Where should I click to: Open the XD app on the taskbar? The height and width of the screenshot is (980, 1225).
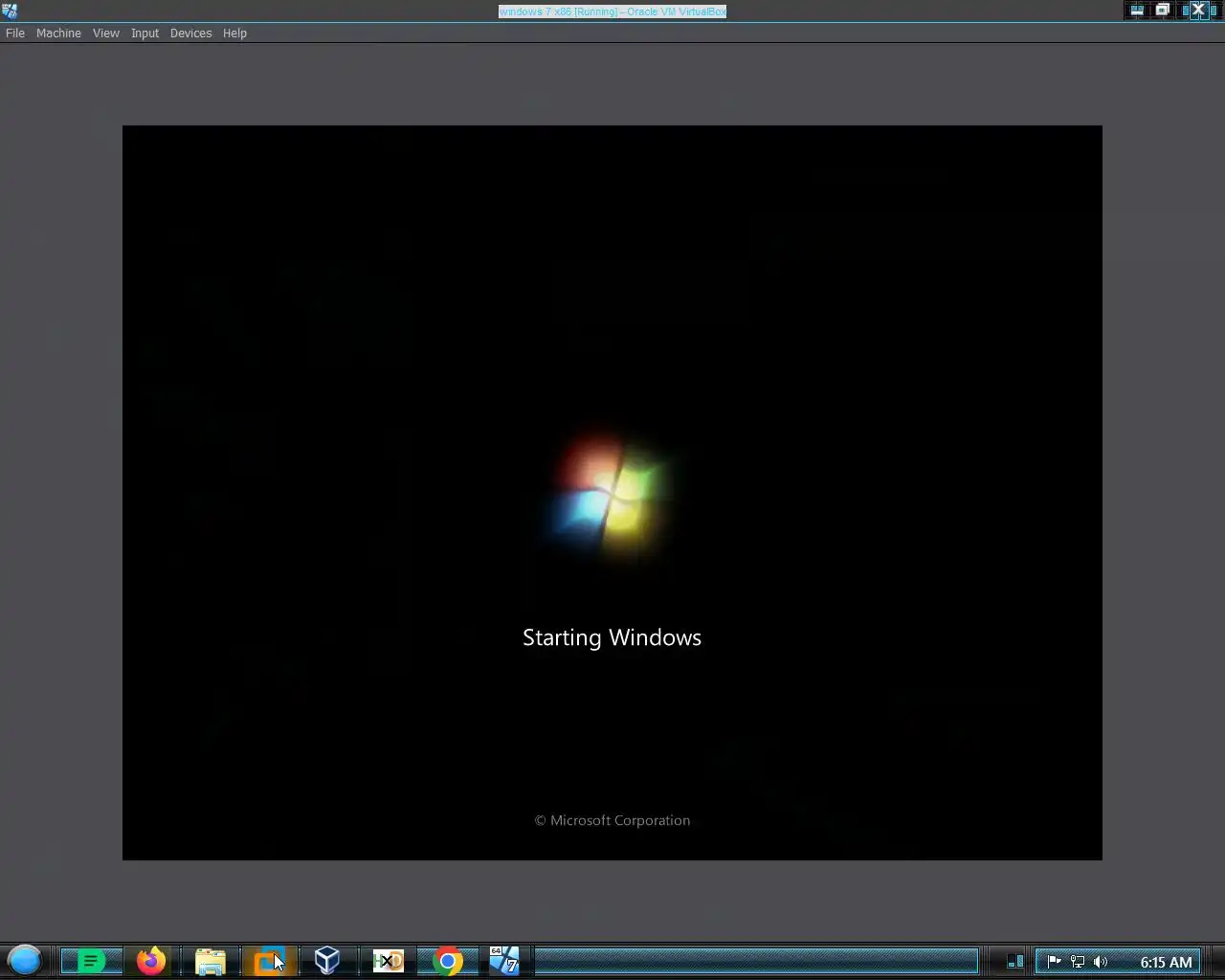point(388,961)
